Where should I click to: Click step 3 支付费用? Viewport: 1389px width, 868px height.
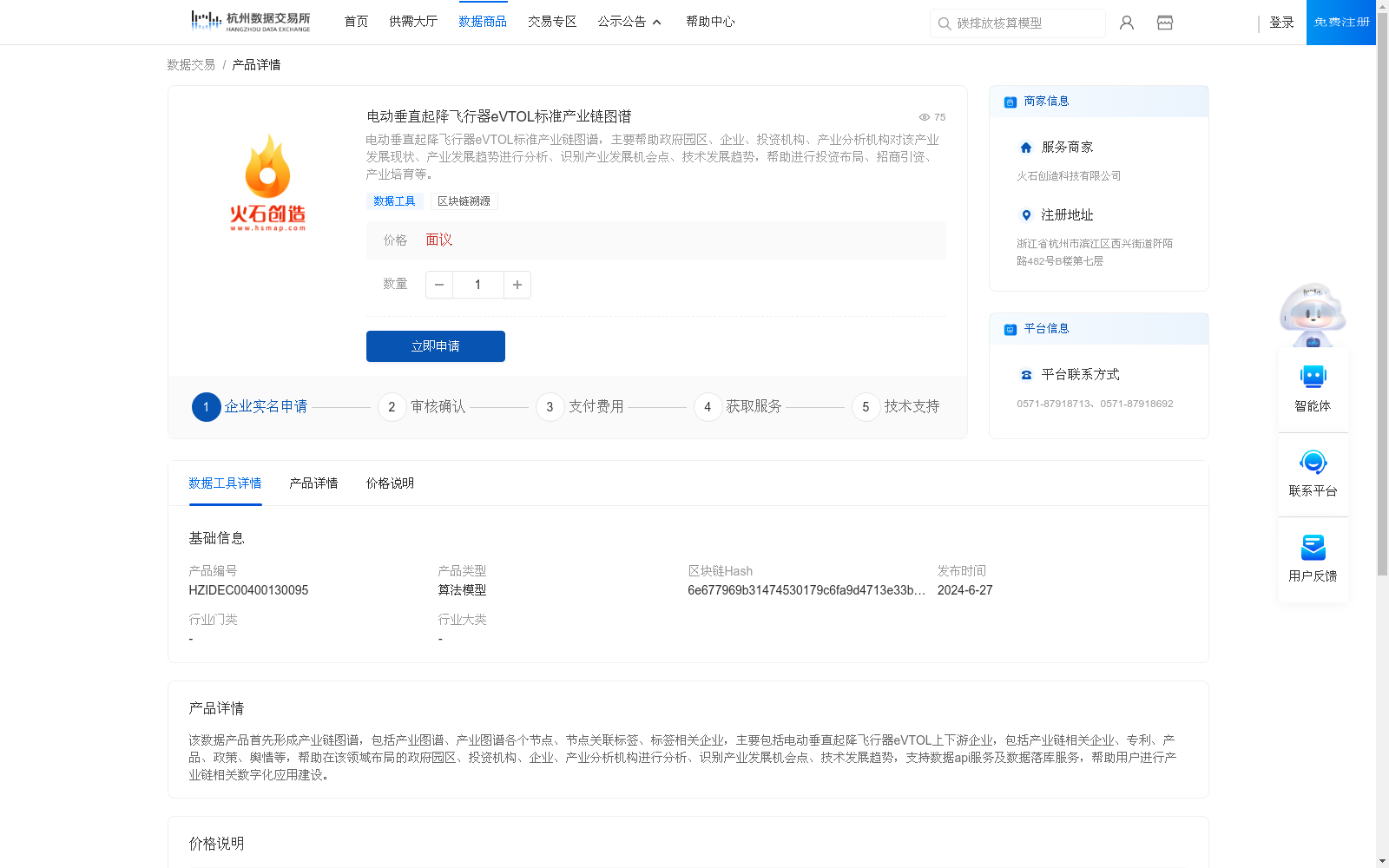580,406
